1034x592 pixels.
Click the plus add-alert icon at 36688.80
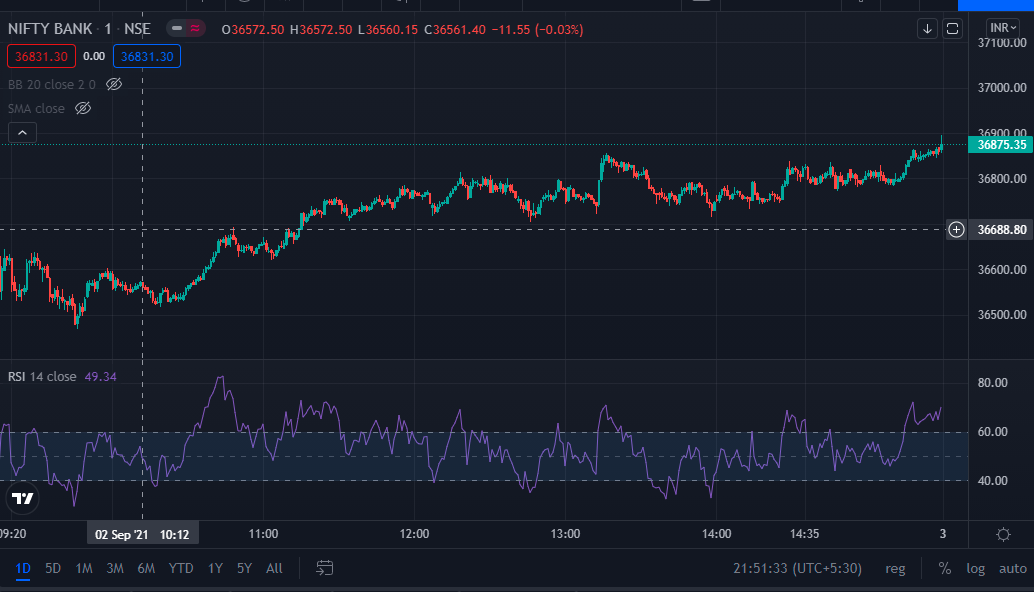coord(956,229)
